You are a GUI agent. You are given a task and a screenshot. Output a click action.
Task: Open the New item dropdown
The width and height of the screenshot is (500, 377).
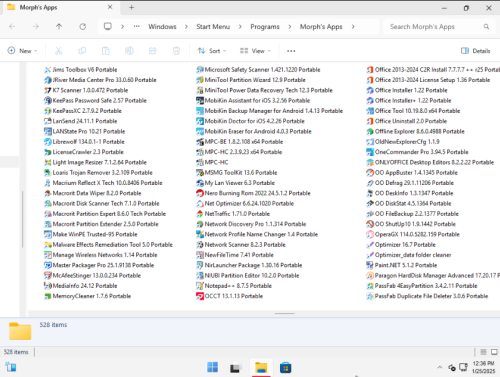tap(22, 51)
